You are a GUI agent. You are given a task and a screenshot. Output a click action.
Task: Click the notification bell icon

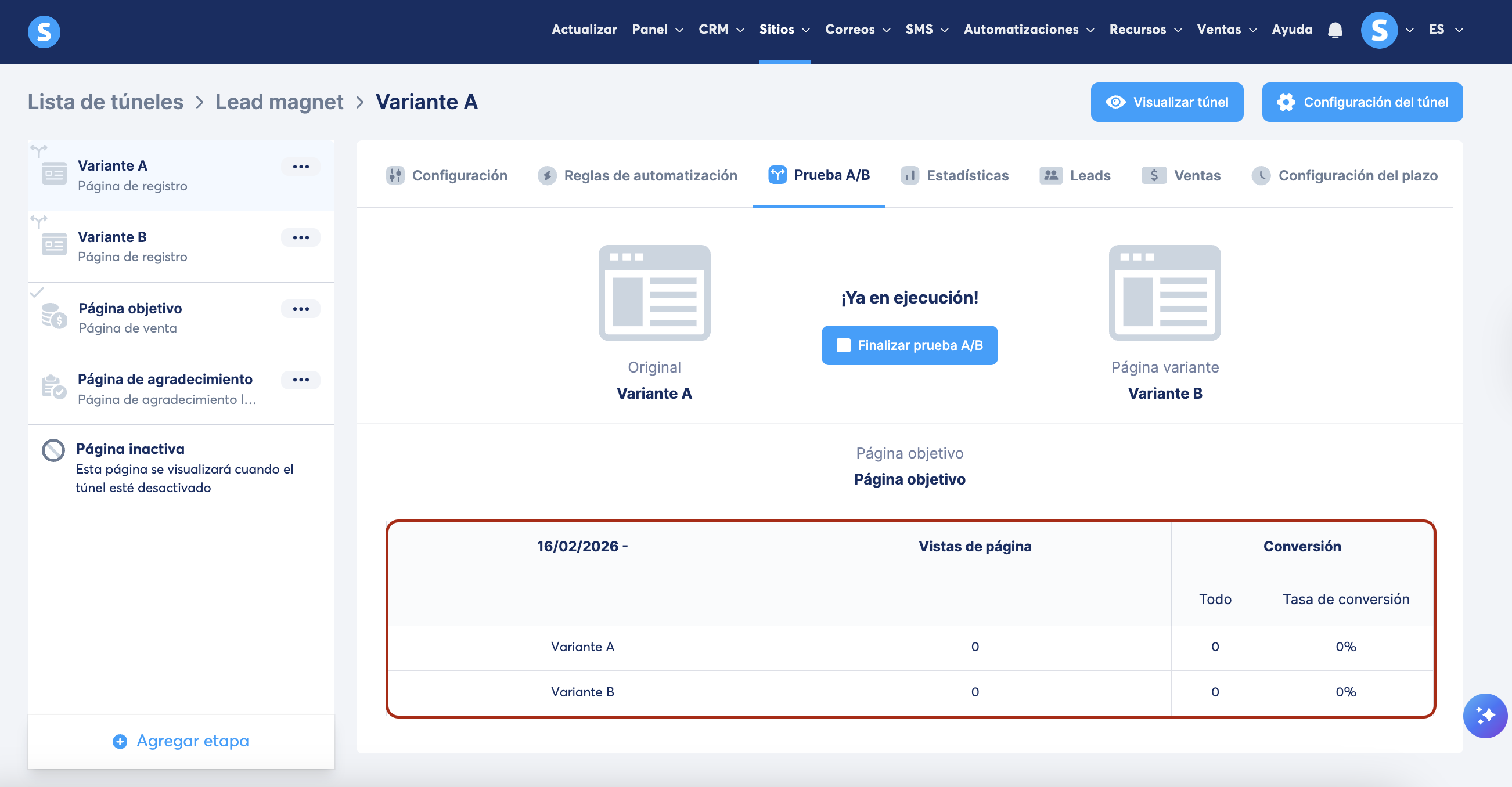coord(1335,30)
